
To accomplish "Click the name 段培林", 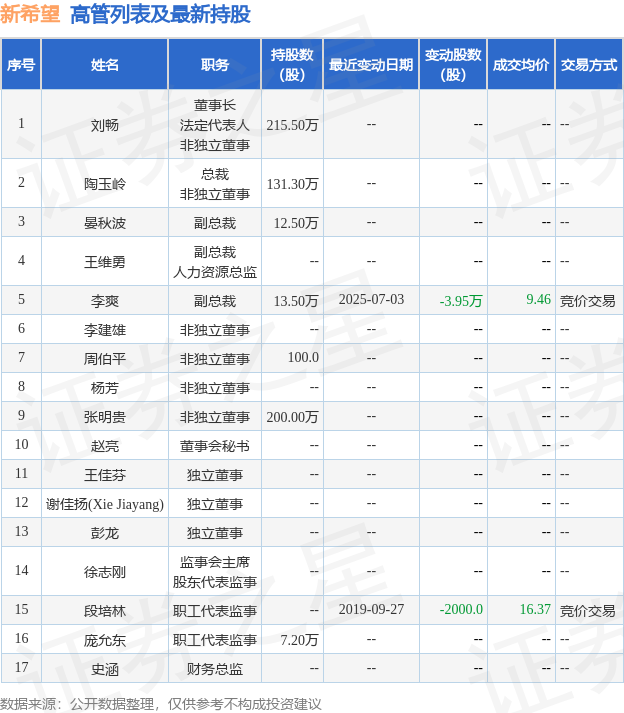I will pos(105,611).
